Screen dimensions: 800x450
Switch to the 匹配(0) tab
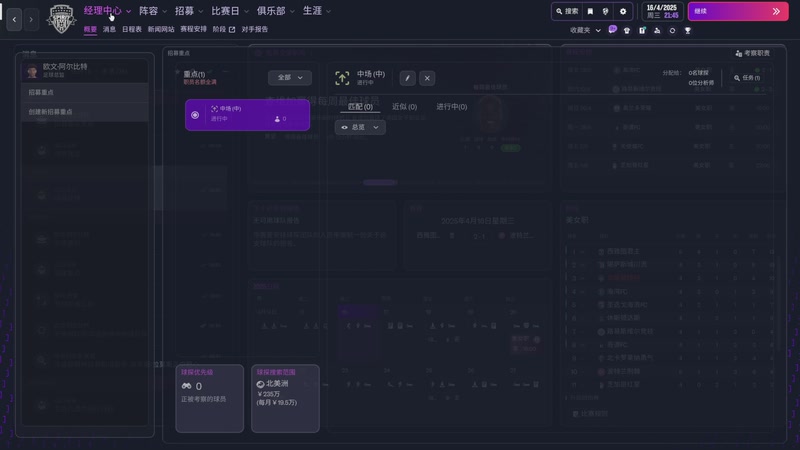coord(360,107)
